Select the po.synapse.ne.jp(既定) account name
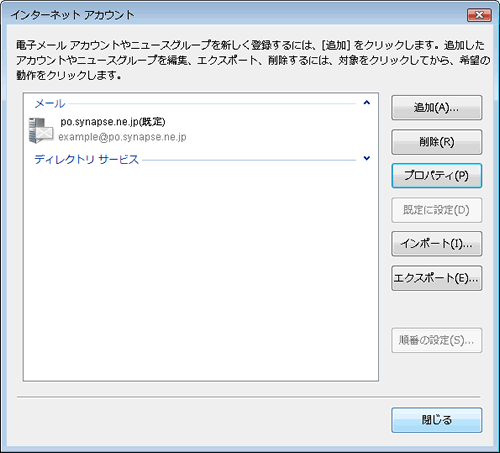500x453 pixels. (113, 122)
